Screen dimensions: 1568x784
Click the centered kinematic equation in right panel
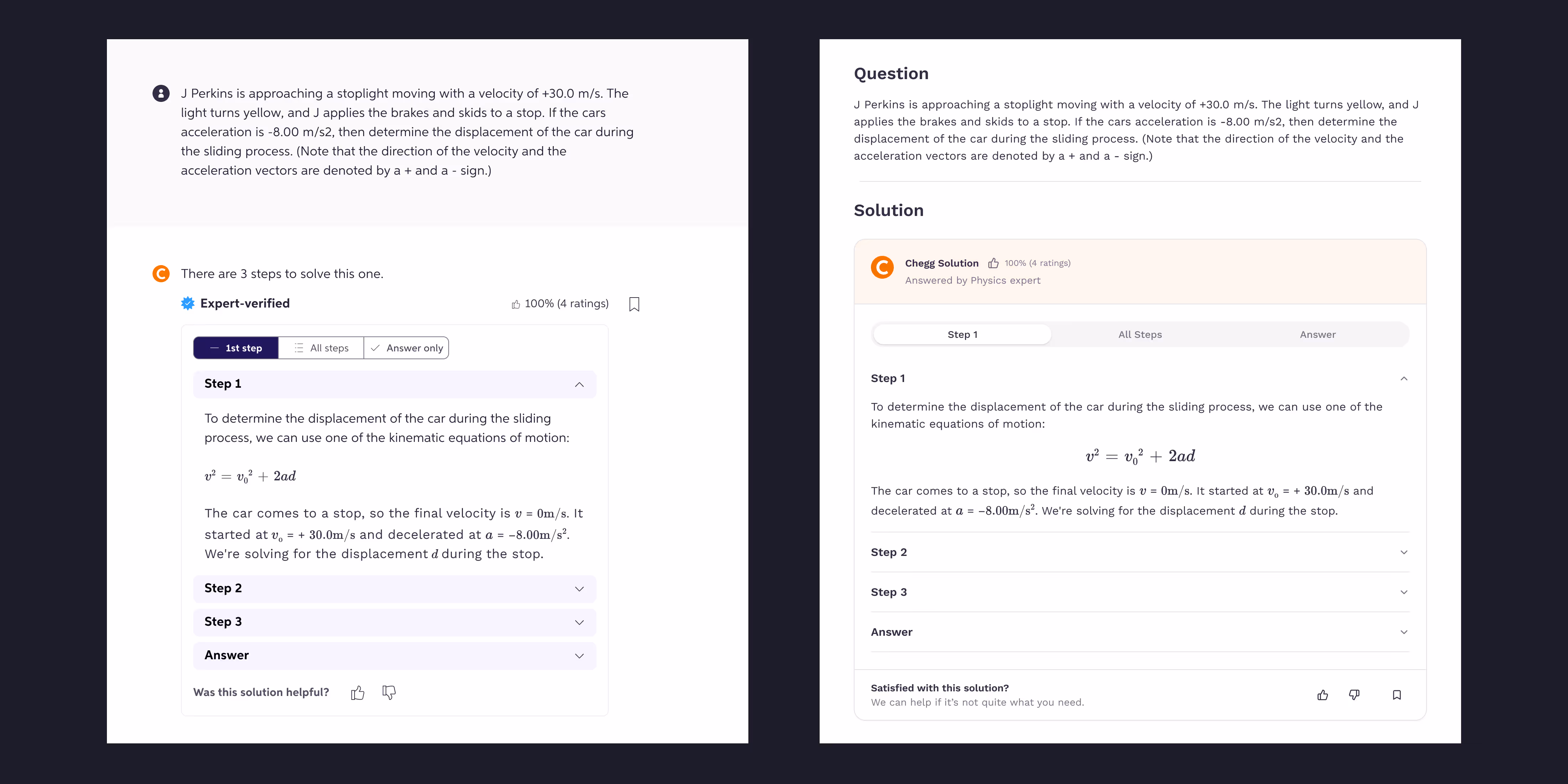click(x=1140, y=457)
